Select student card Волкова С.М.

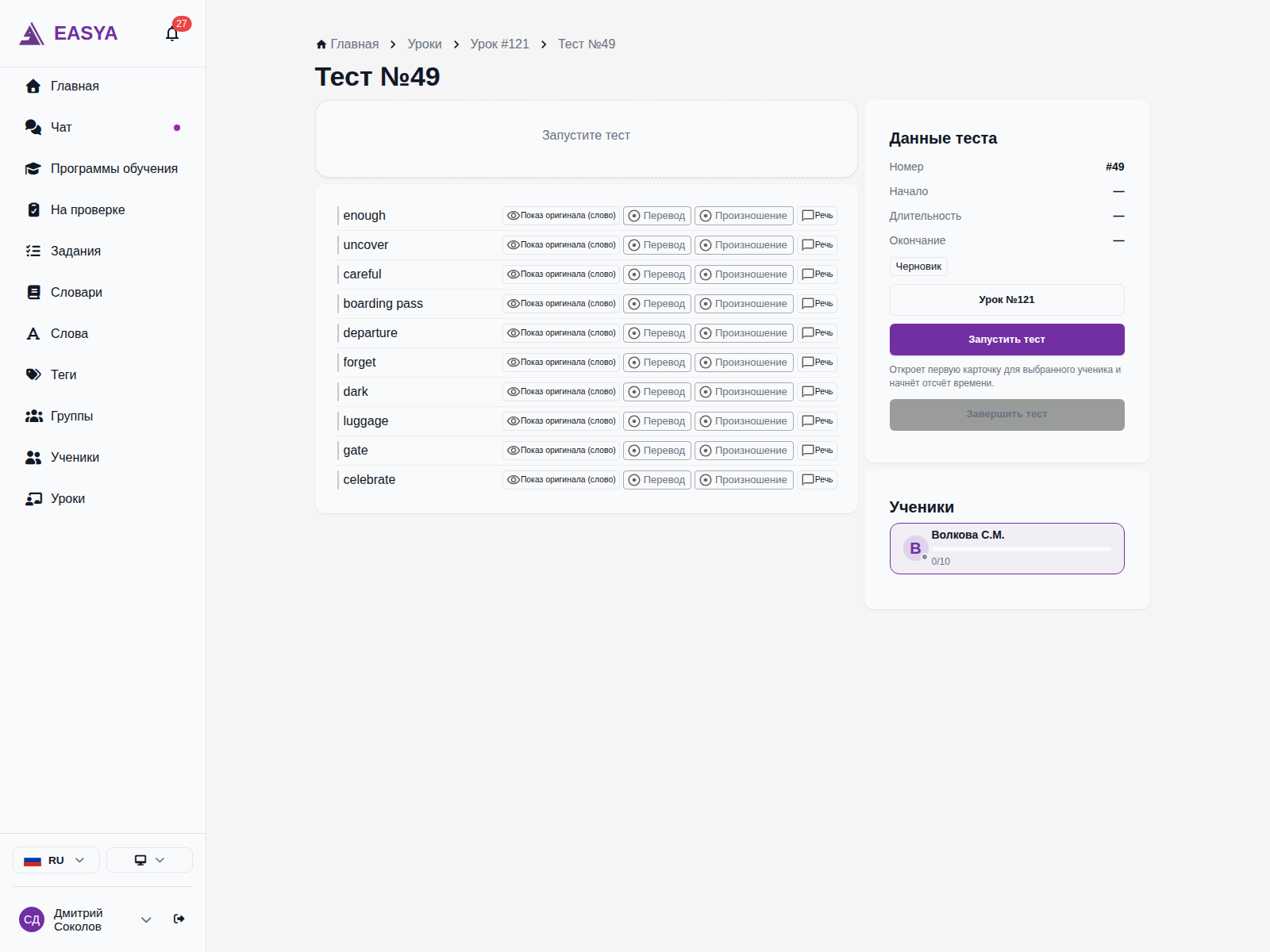point(1006,548)
